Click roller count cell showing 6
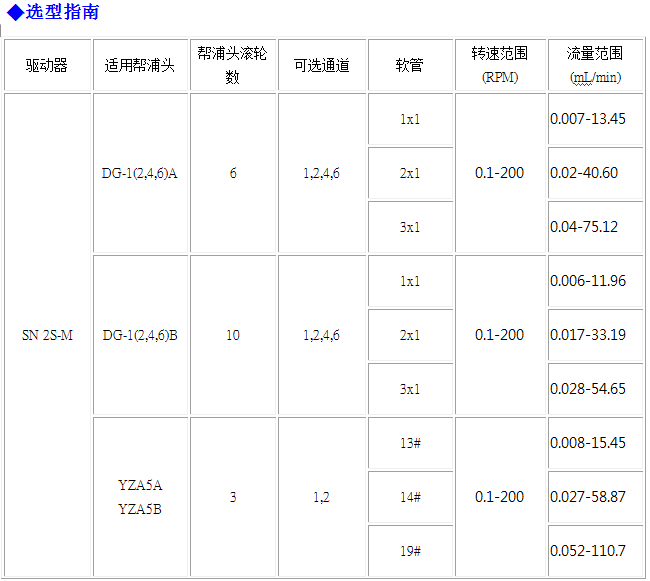Screen dimensions: 650x581 pos(233,173)
